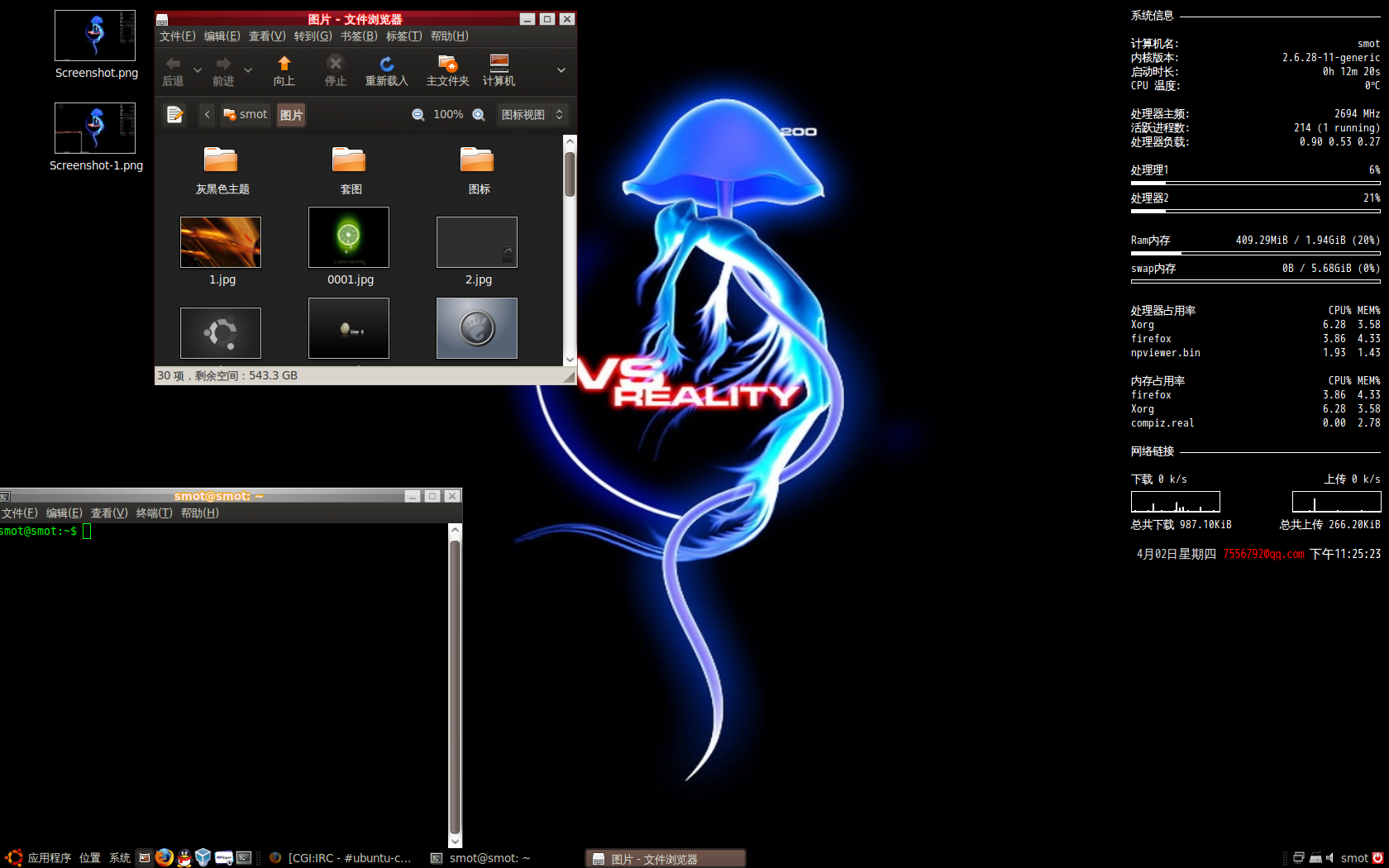1389x868 pixels.
Task: Select the 2.jpg thumbnail
Action: (477, 242)
